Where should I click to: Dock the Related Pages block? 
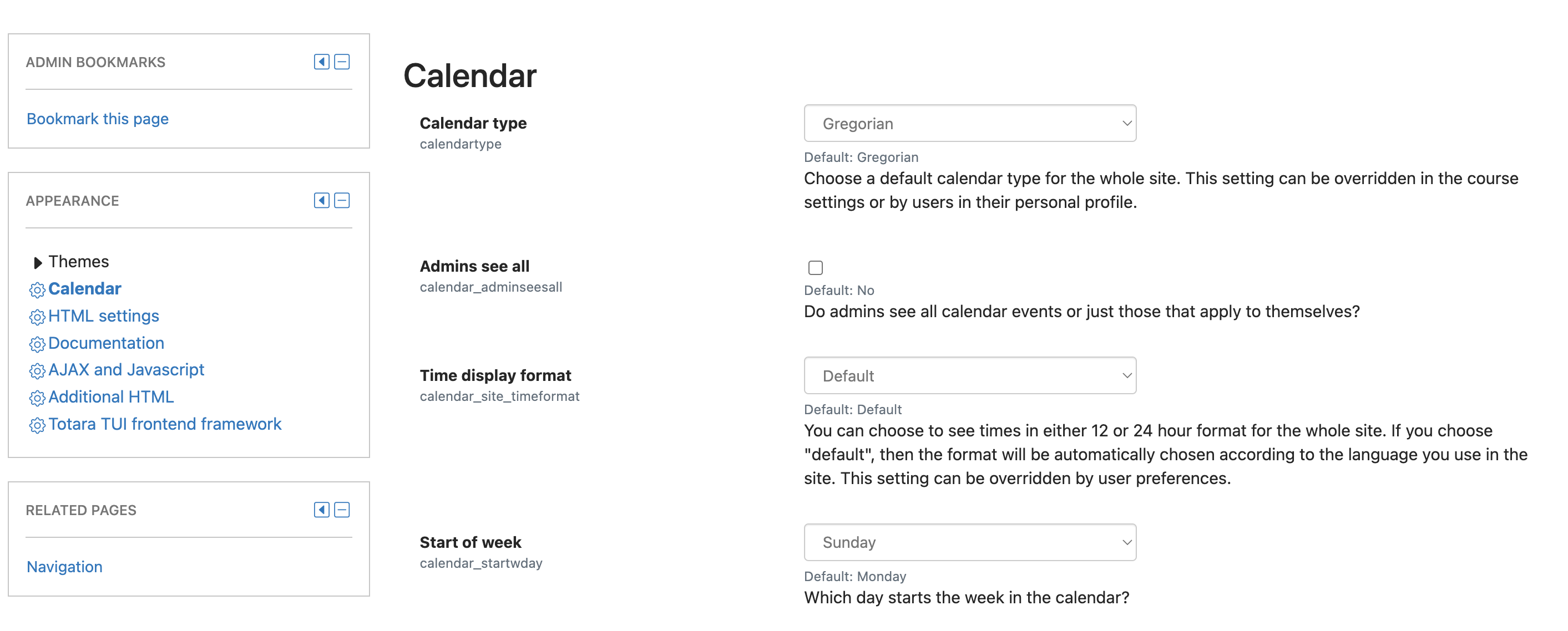coord(321,510)
